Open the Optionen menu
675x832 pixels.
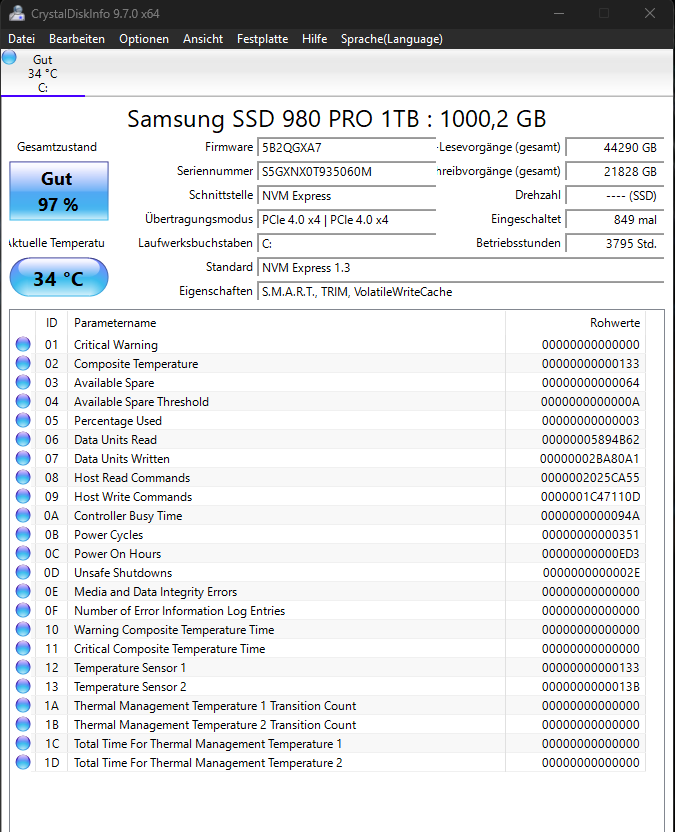tap(144, 39)
